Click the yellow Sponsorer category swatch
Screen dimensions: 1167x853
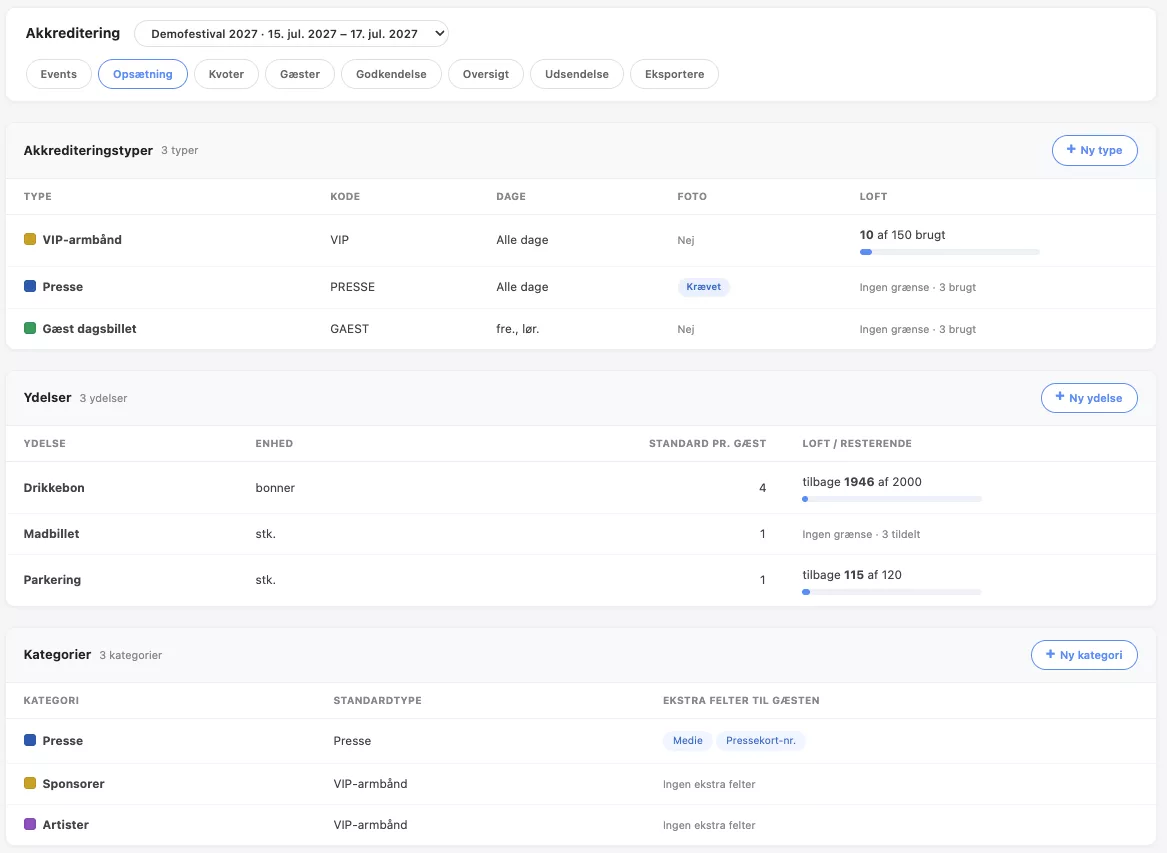pos(30,783)
